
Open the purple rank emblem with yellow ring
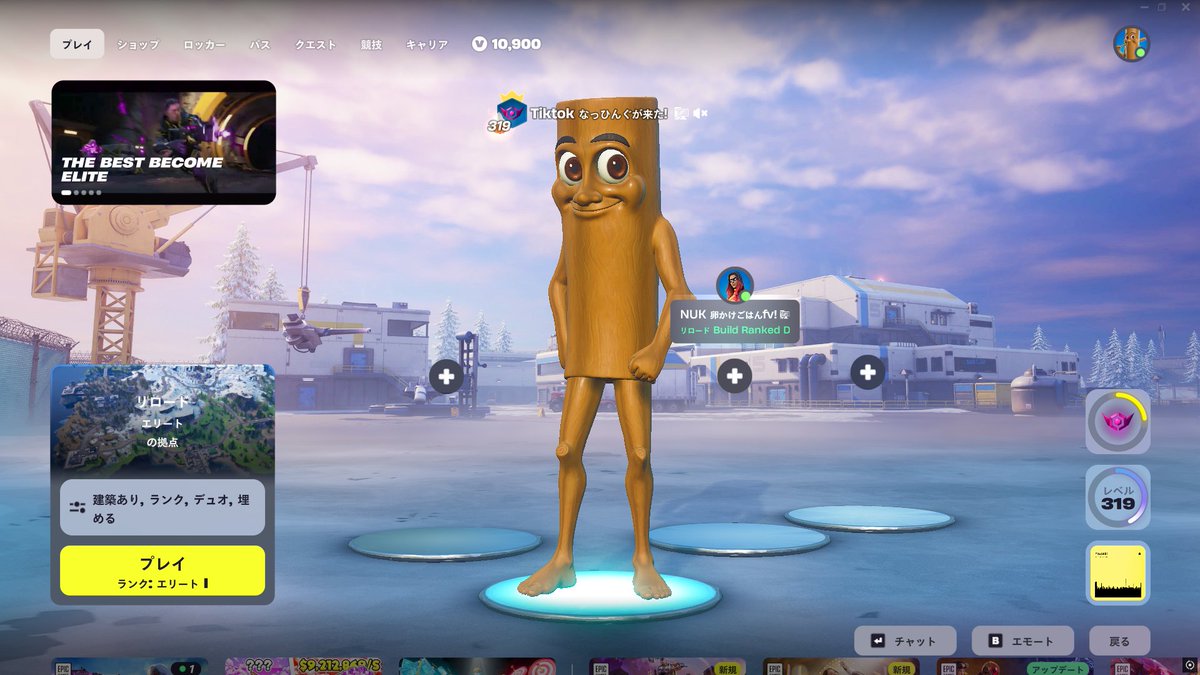pyautogui.click(x=1118, y=422)
